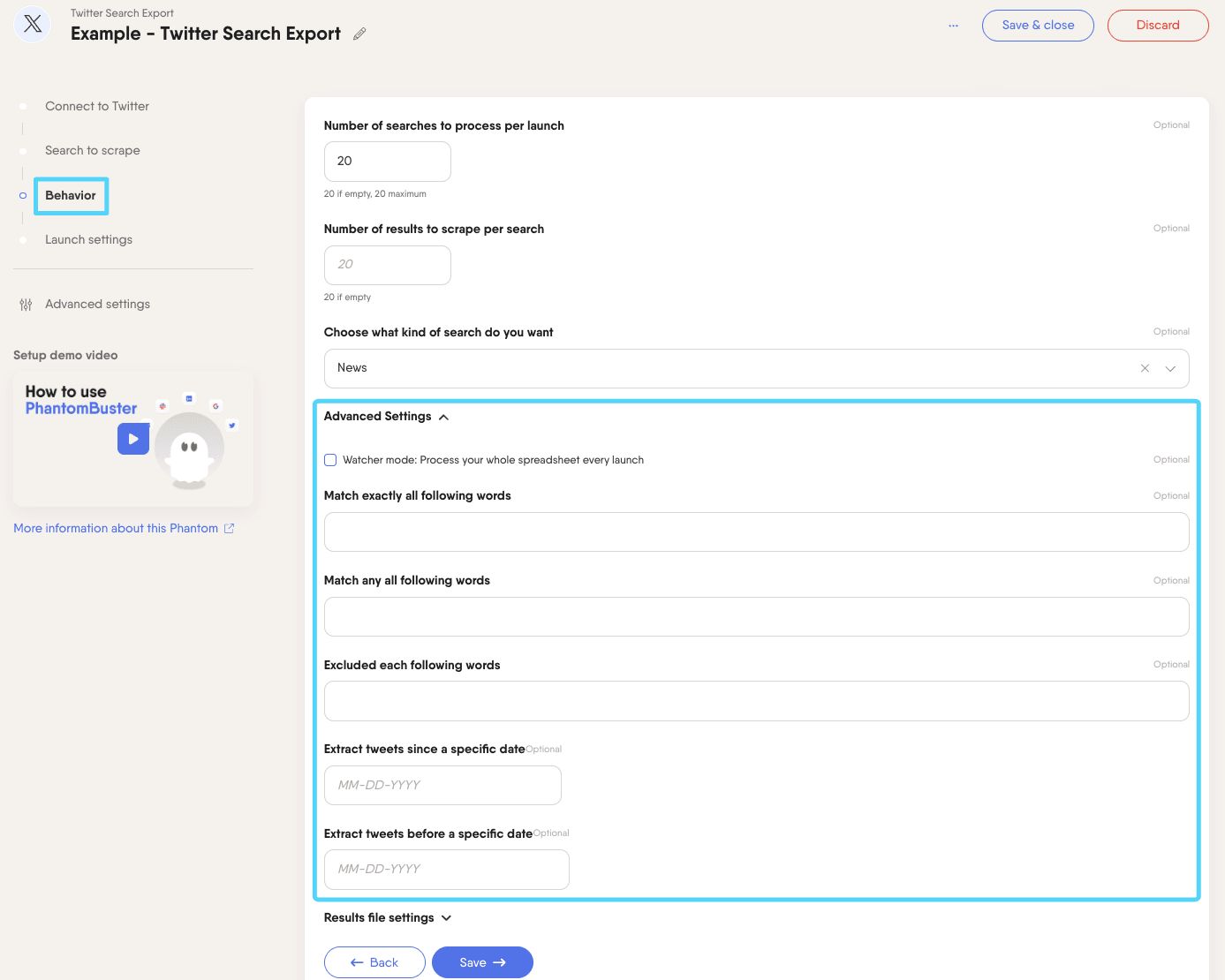Open the three-dots more options menu
Image resolution: width=1225 pixels, height=980 pixels.
(953, 26)
